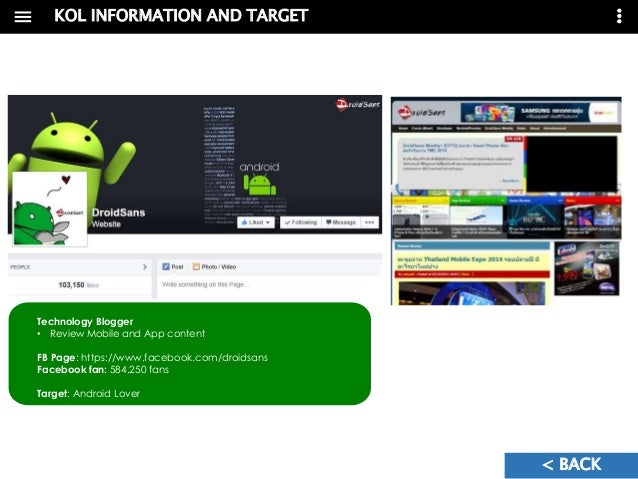Click the 'Android Lover' target text
The width and height of the screenshot is (638, 479).
point(107,394)
